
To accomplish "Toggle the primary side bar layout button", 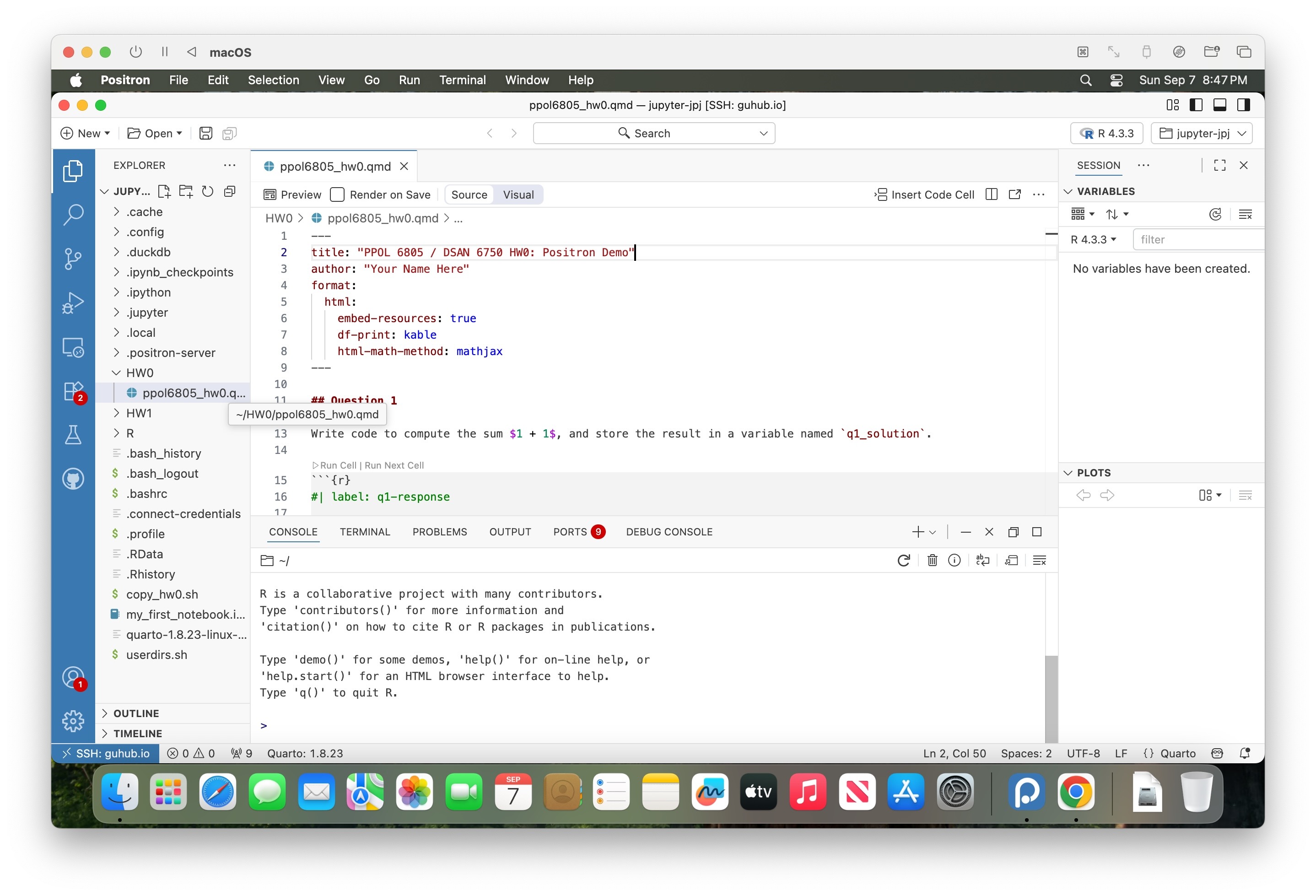I will 1196,105.
